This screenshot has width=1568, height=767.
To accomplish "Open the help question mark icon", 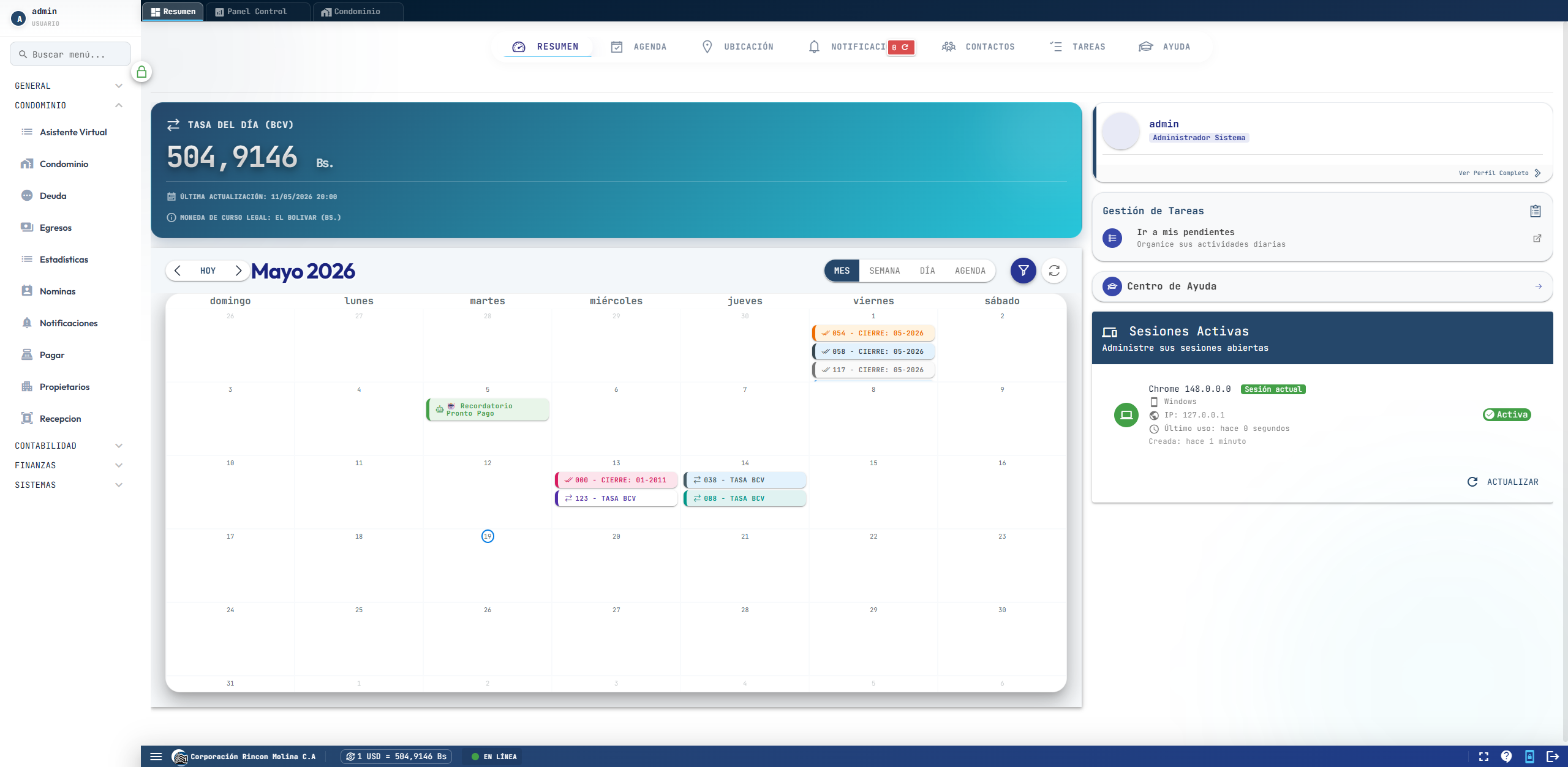I will [x=1506, y=757].
